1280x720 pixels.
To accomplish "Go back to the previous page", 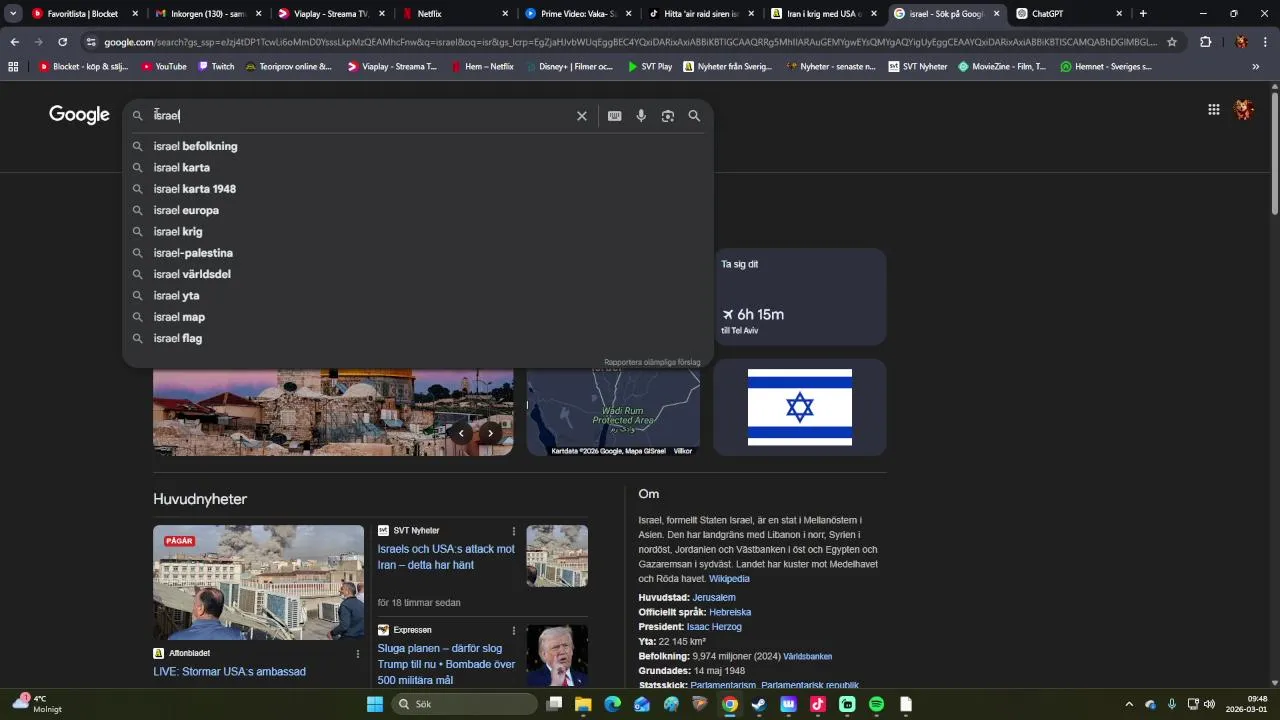I will click(x=15, y=42).
